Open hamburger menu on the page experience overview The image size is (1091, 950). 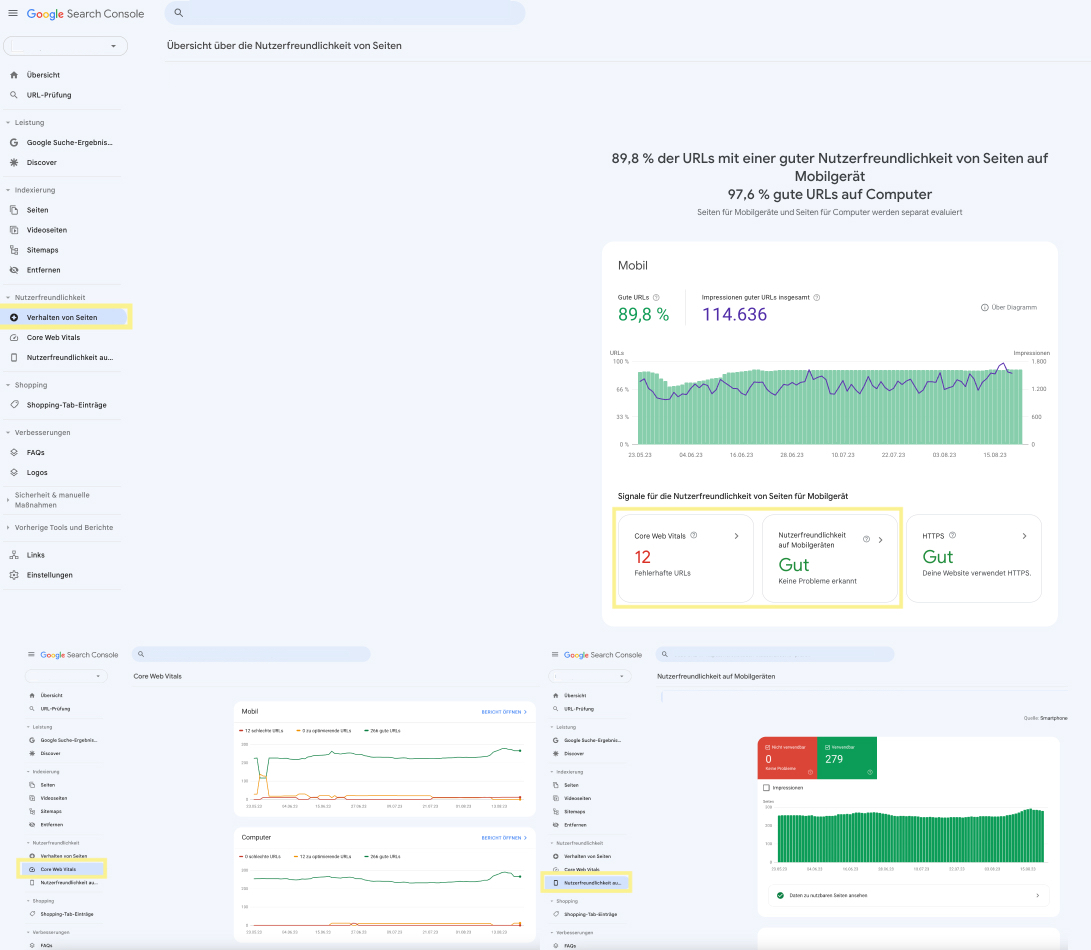click(x=13, y=13)
